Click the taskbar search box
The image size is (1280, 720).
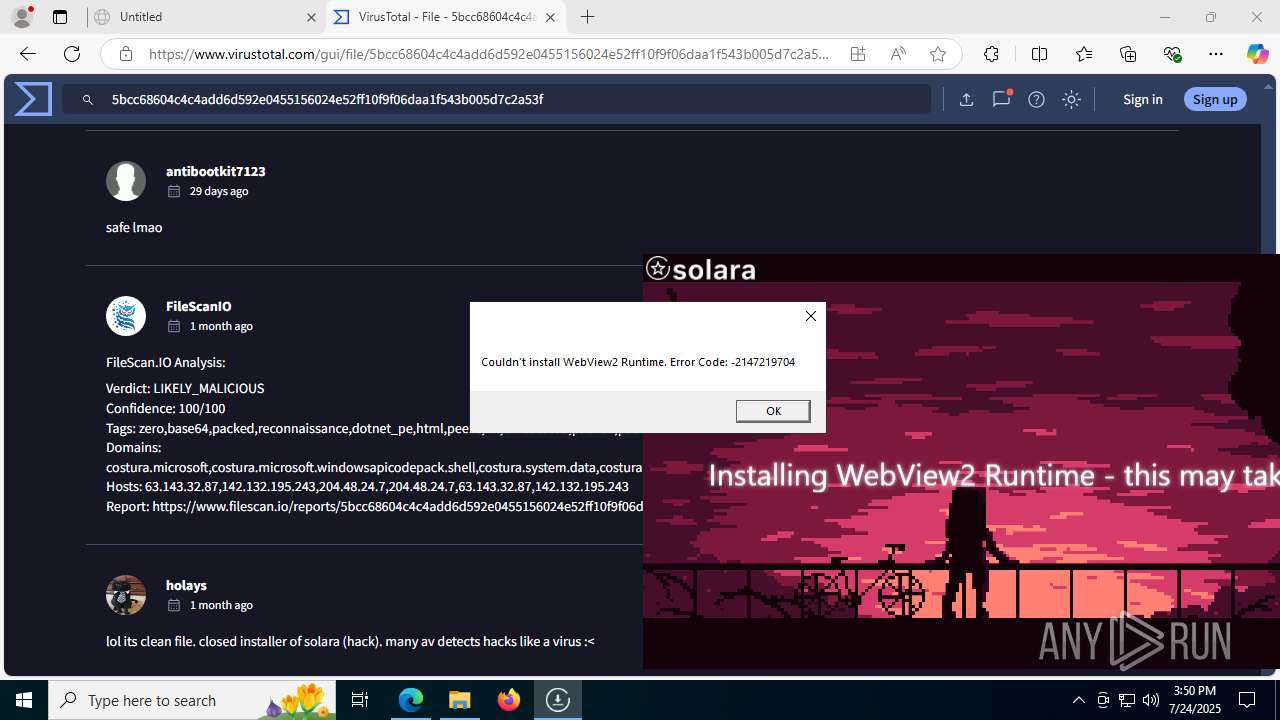click(x=192, y=700)
